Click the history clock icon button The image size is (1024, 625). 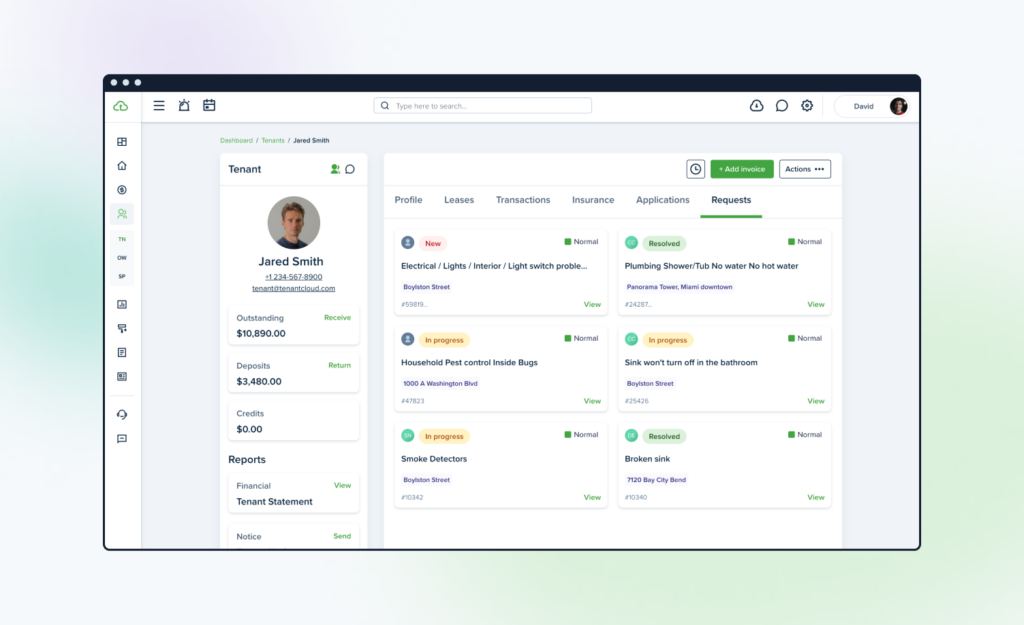696,169
